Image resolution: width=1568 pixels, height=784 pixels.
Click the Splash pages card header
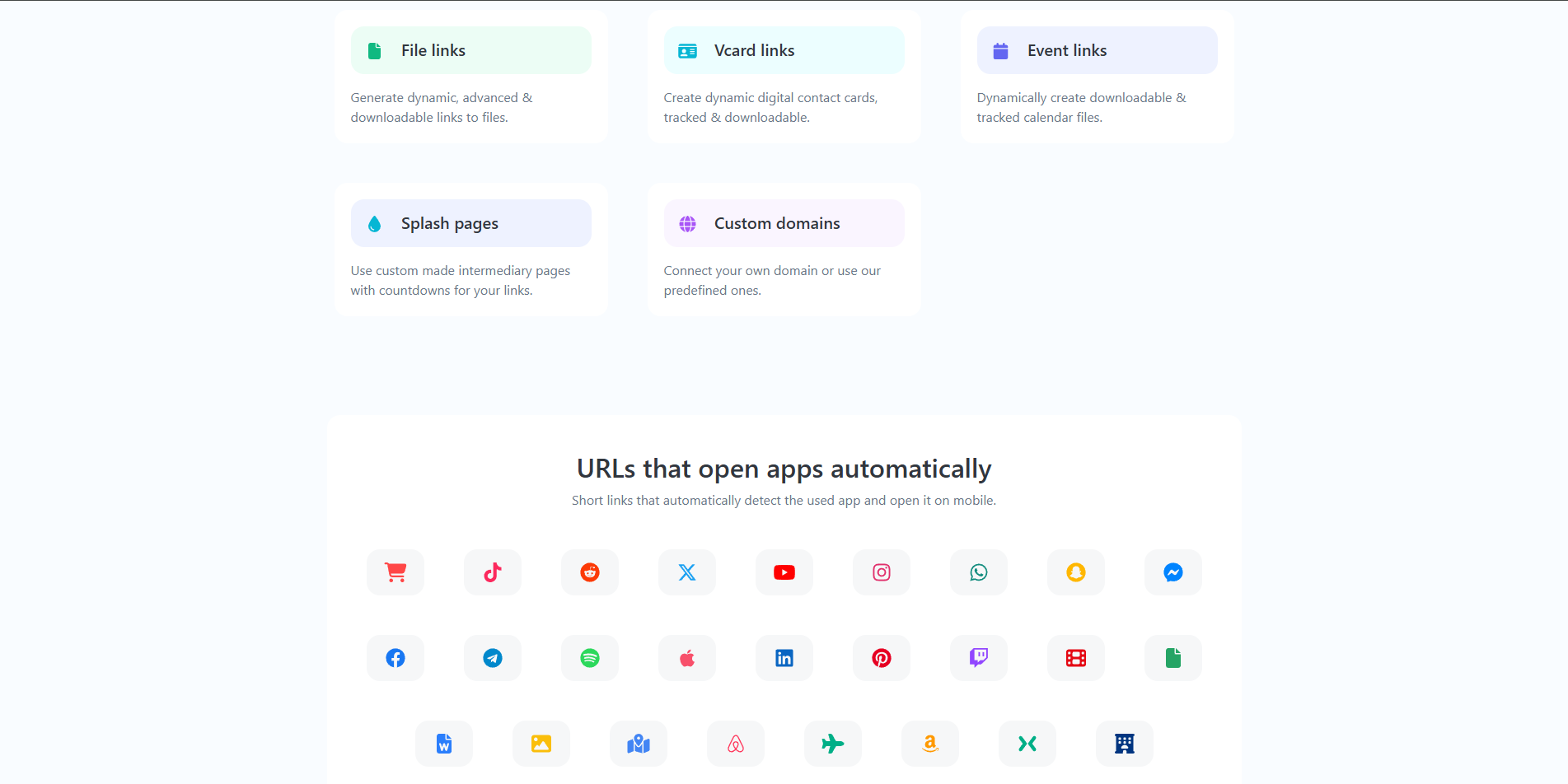(x=471, y=223)
